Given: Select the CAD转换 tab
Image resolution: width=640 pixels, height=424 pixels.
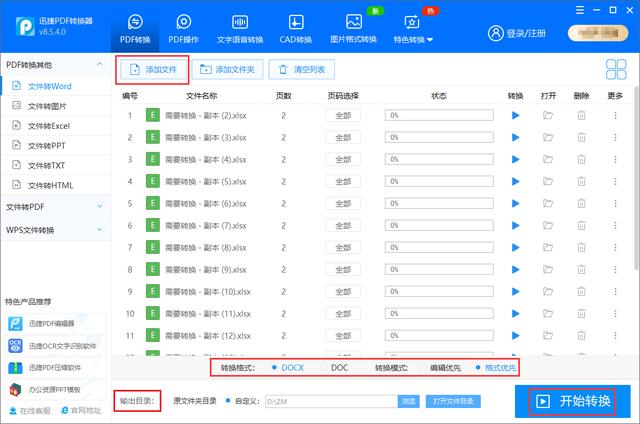Looking at the screenshot, I should point(296,29).
